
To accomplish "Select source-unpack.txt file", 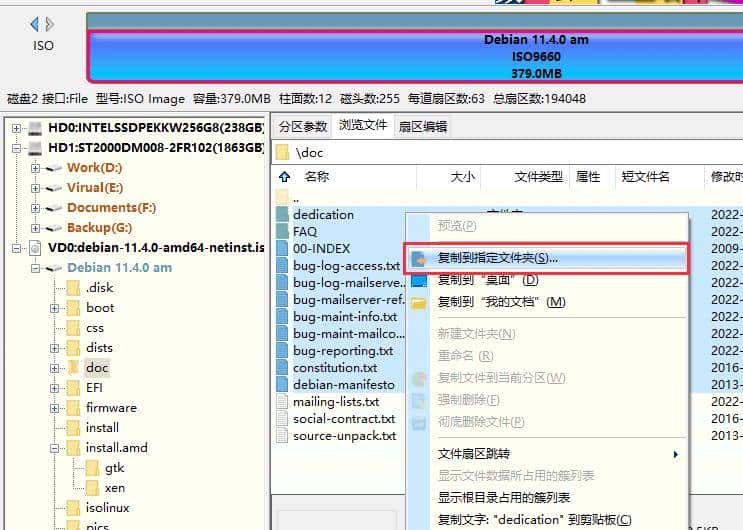I will click(344, 436).
